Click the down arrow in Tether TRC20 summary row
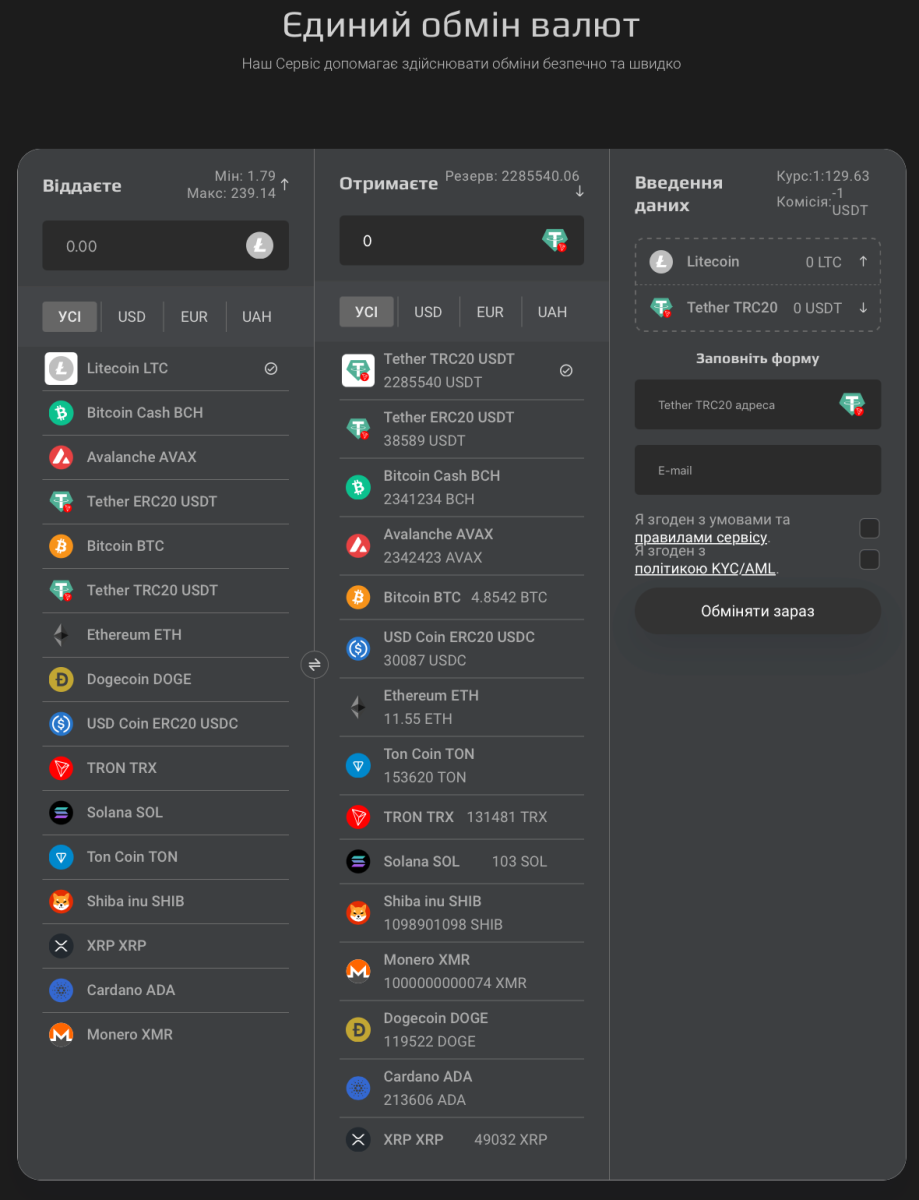This screenshot has height=1200, width=919. 863,308
